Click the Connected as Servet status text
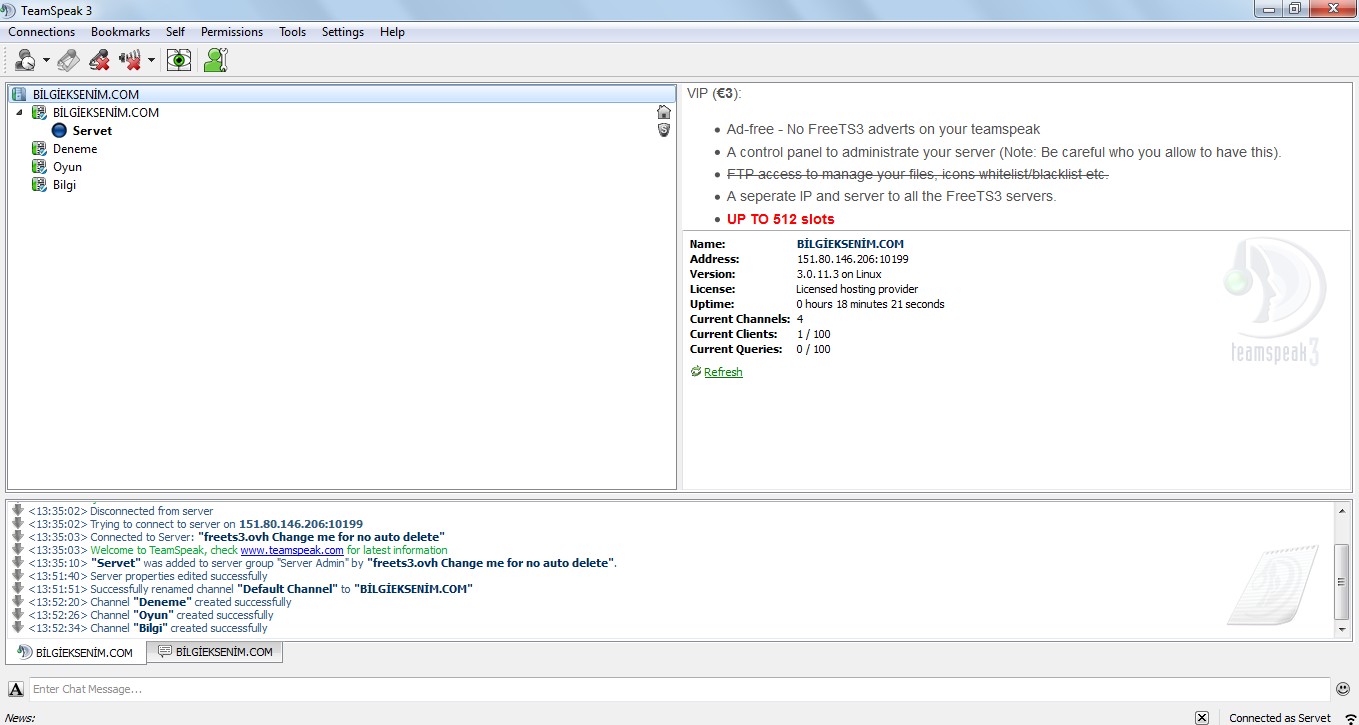Image resolution: width=1359 pixels, height=725 pixels. (x=1280, y=717)
